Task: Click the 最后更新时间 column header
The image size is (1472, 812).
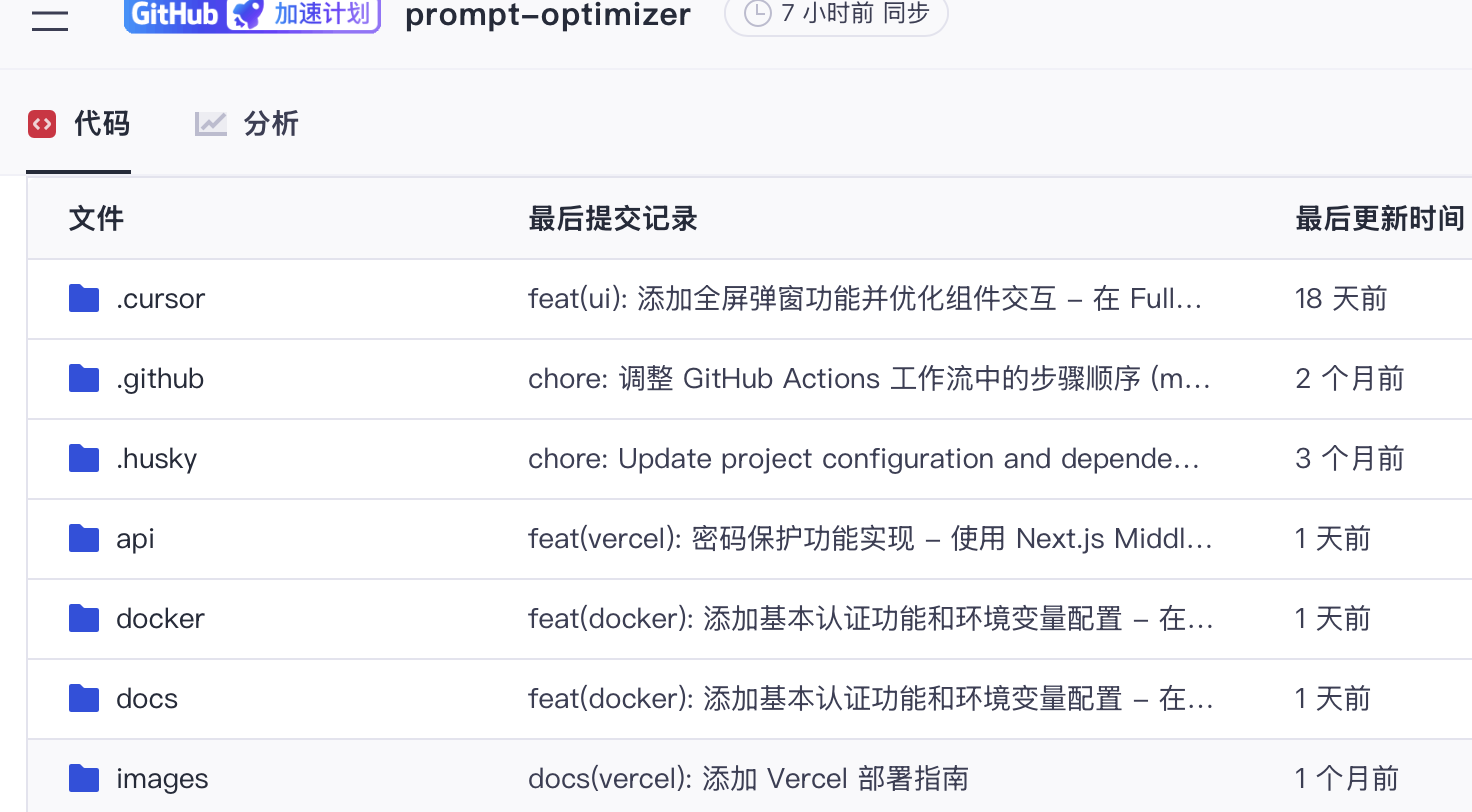Action: pos(1380,218)
